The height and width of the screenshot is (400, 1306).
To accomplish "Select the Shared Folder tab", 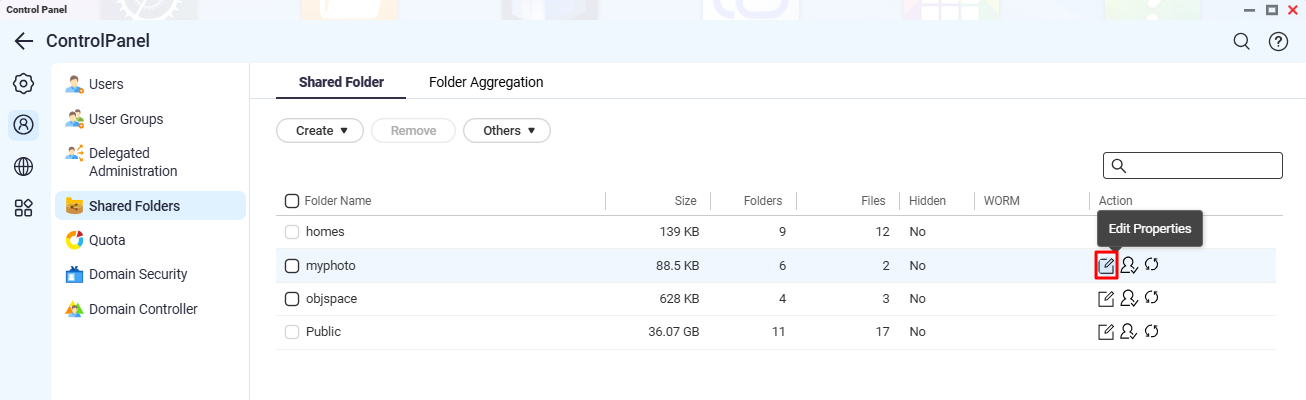I will tap(341, 82).
